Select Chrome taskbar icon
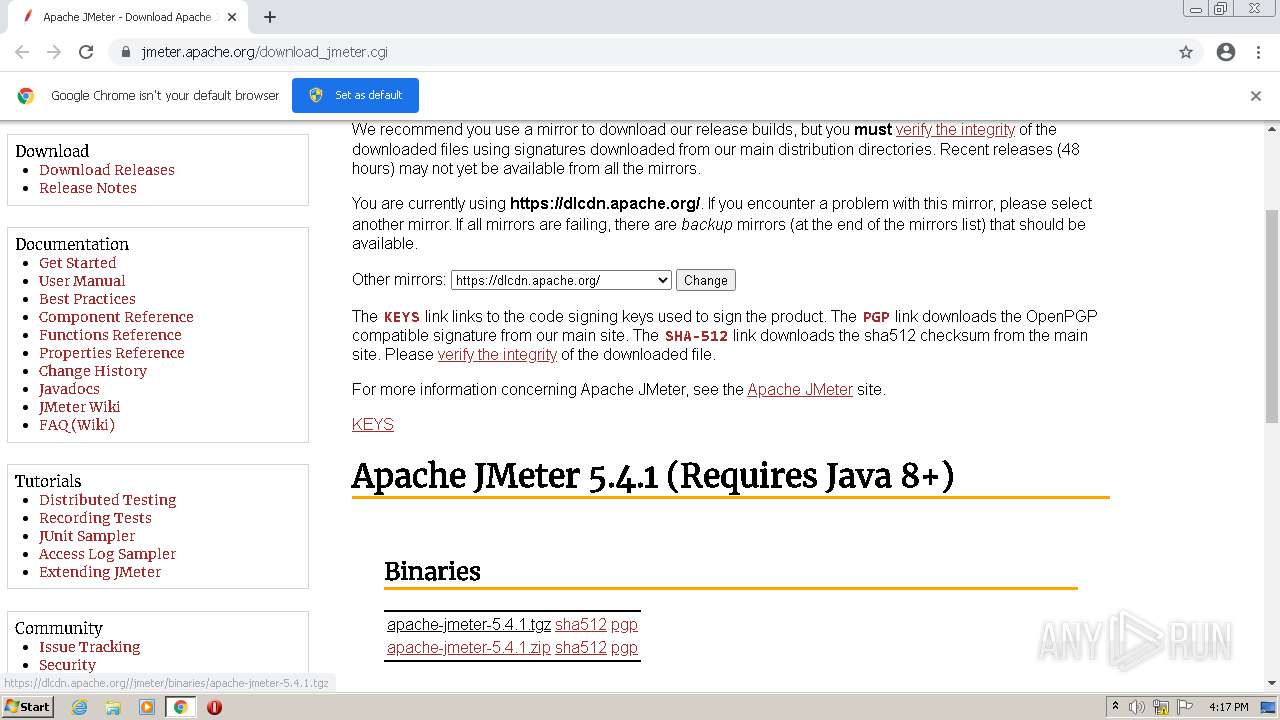This screenshot has height=720, width=1280. click(x=180, y=707)
